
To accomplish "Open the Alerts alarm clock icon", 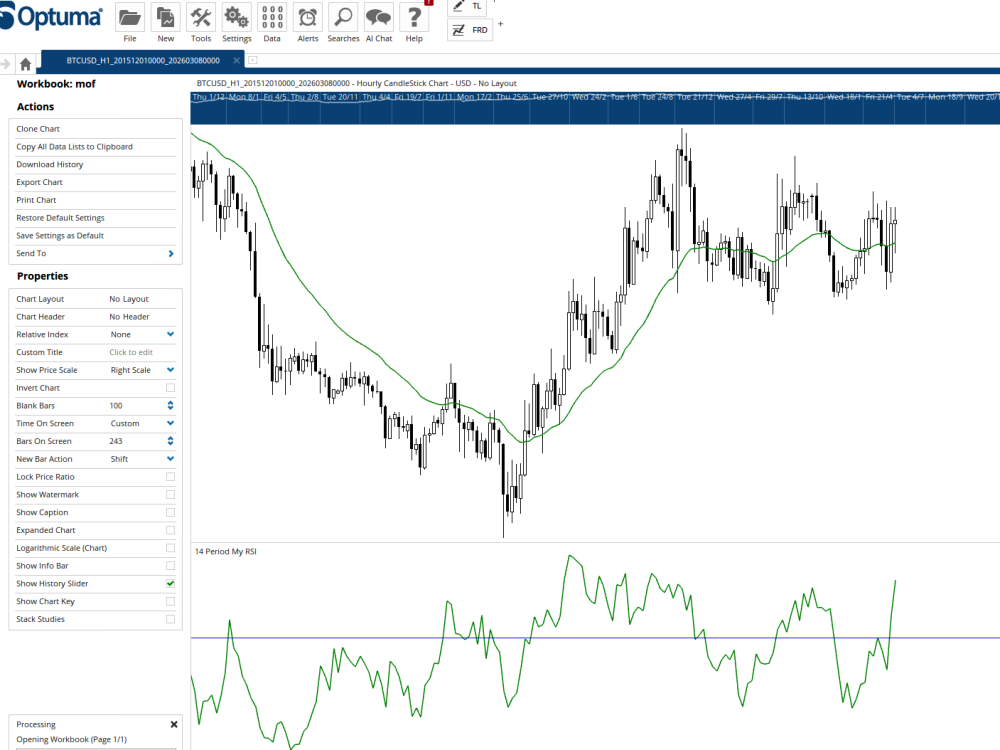I will point(308,18).
